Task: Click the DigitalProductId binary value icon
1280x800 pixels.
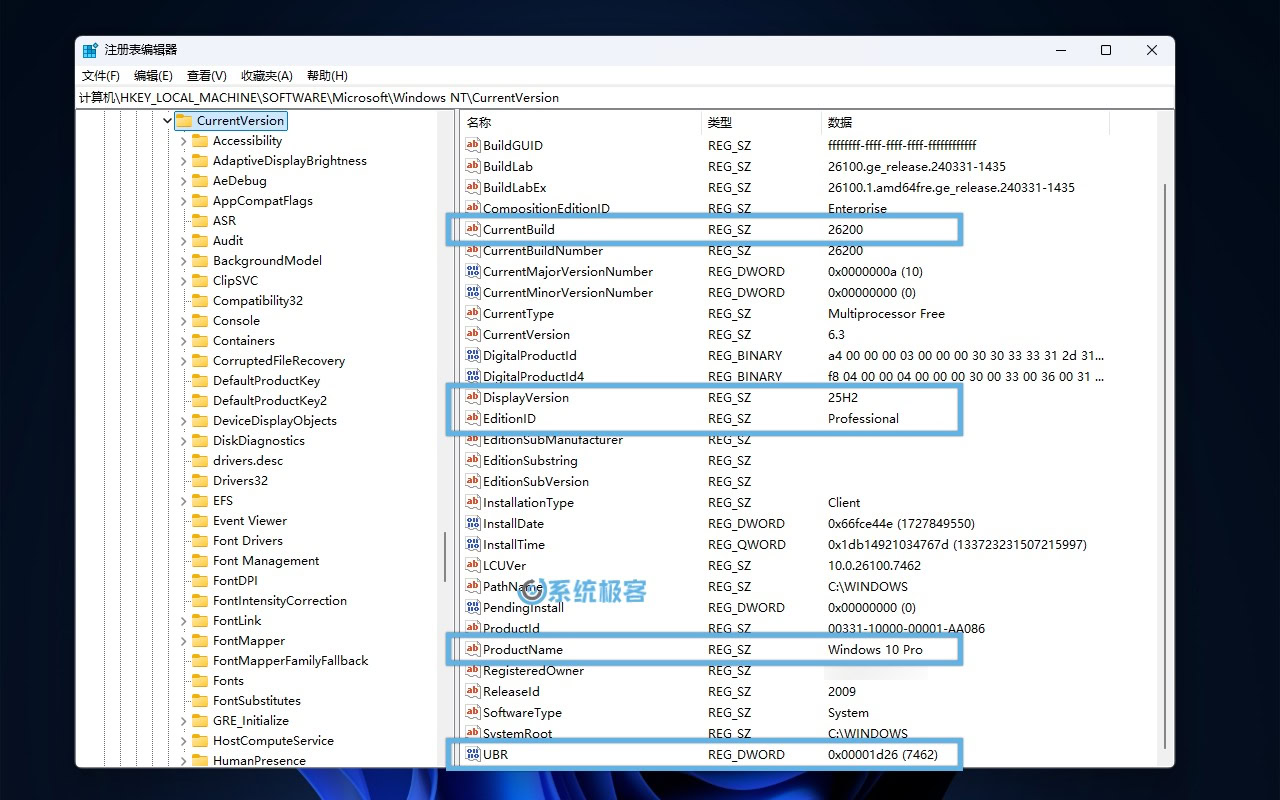Action: click(x=474, y=355)
